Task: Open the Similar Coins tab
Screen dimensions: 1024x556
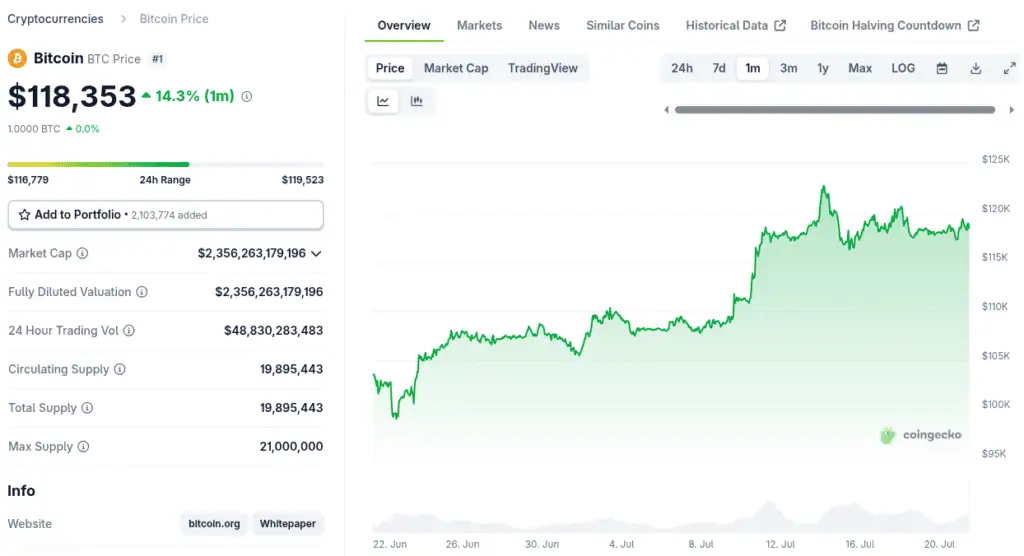Action: click(x=622, y=25)
